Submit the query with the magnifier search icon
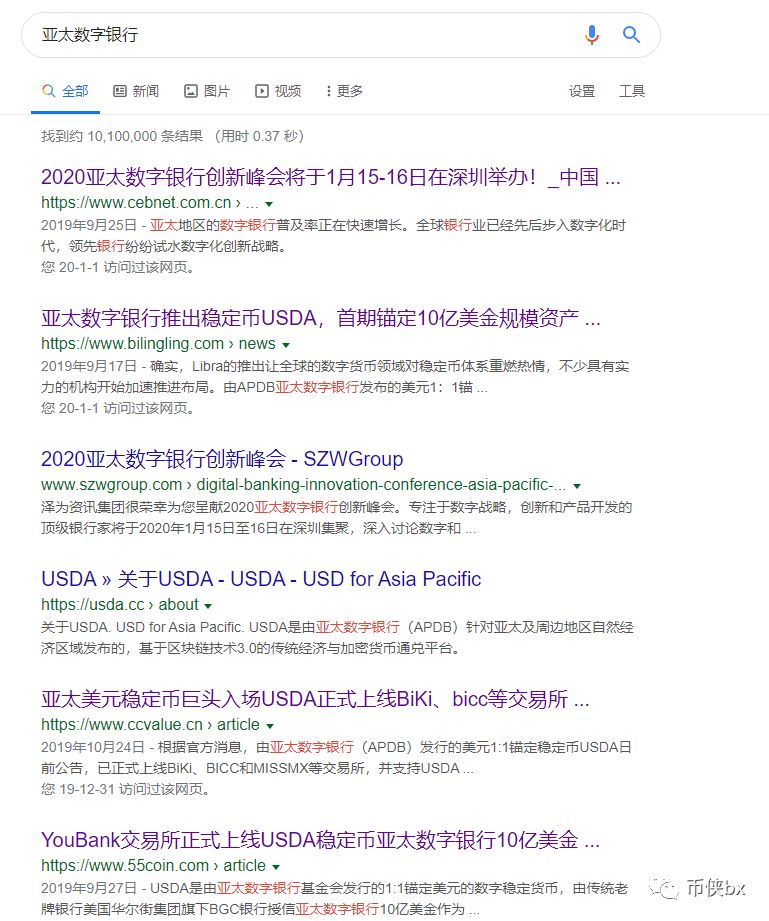This screenshot has width=769, height=921. [x=632, y=35]
